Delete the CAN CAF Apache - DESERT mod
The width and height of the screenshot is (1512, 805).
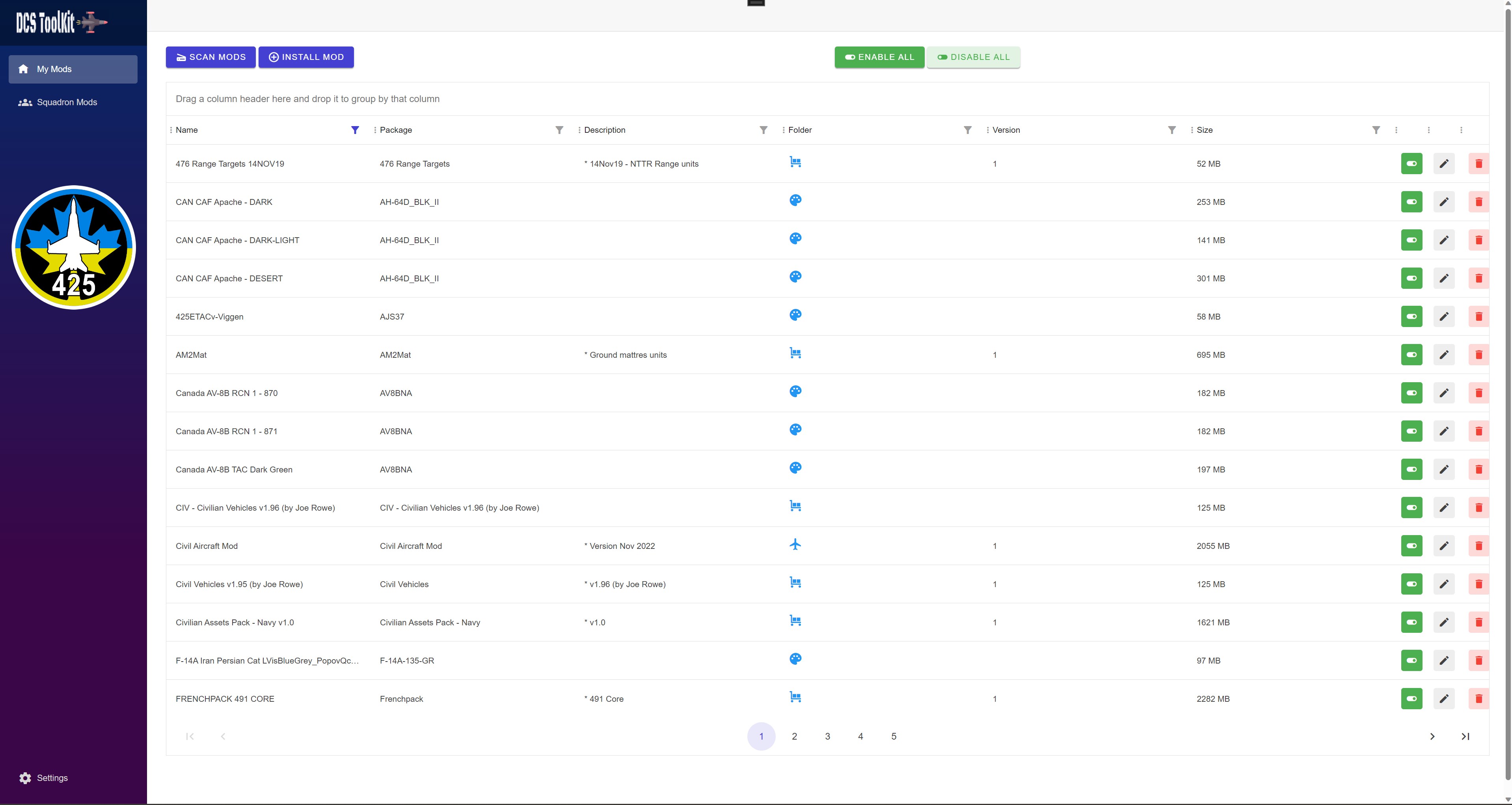[x=1478, y=278]
